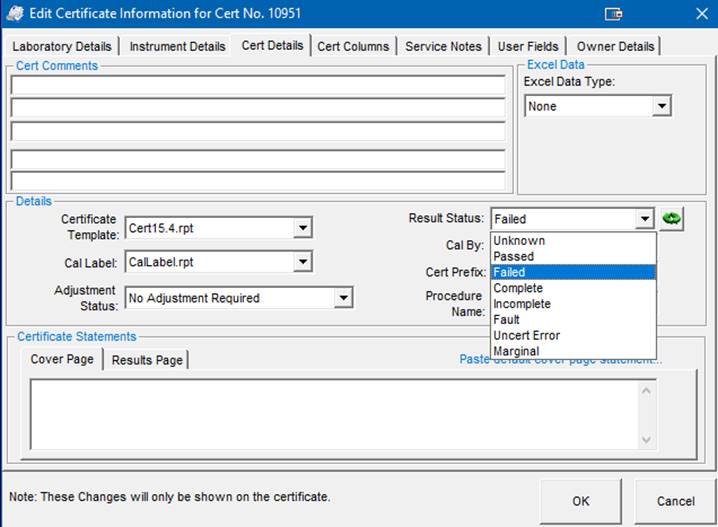
Task: Open the Excel Data Type dropdown
Action: point(661,106)
